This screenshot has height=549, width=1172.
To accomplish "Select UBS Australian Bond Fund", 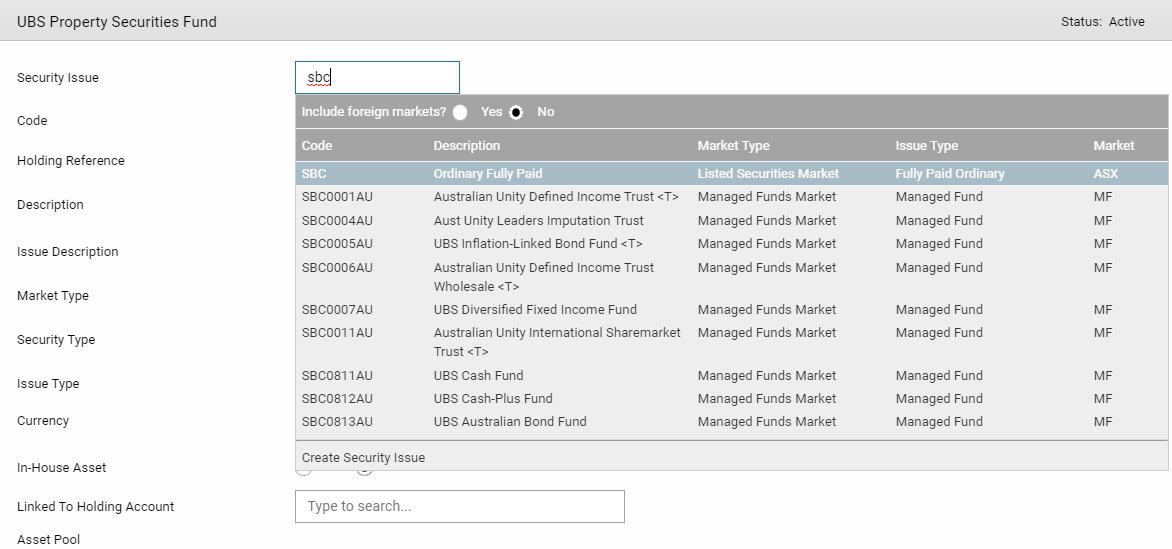I will tap(510, 422).
